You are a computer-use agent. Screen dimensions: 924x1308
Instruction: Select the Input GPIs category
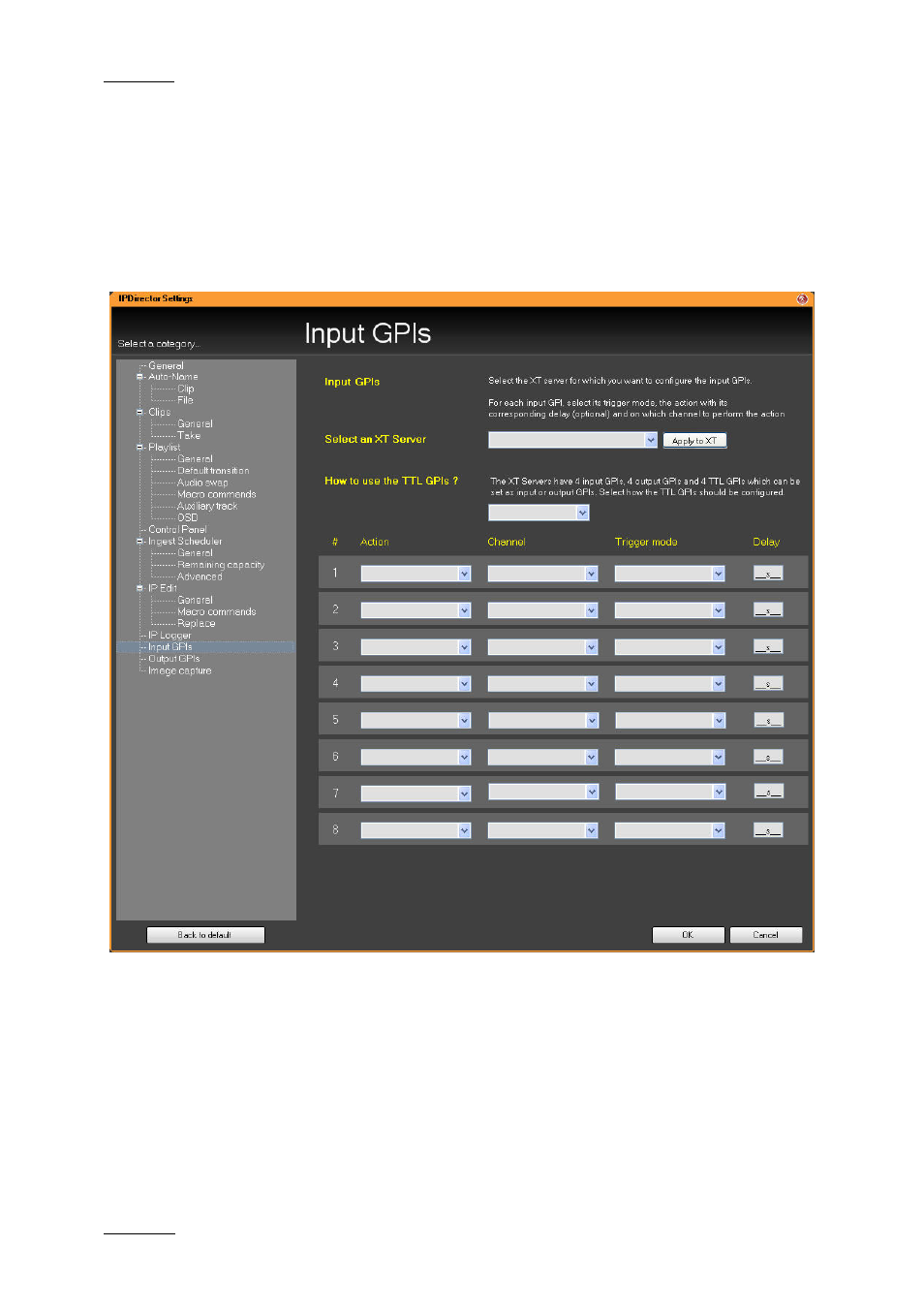pyautogui.click(x=169, y=647)
